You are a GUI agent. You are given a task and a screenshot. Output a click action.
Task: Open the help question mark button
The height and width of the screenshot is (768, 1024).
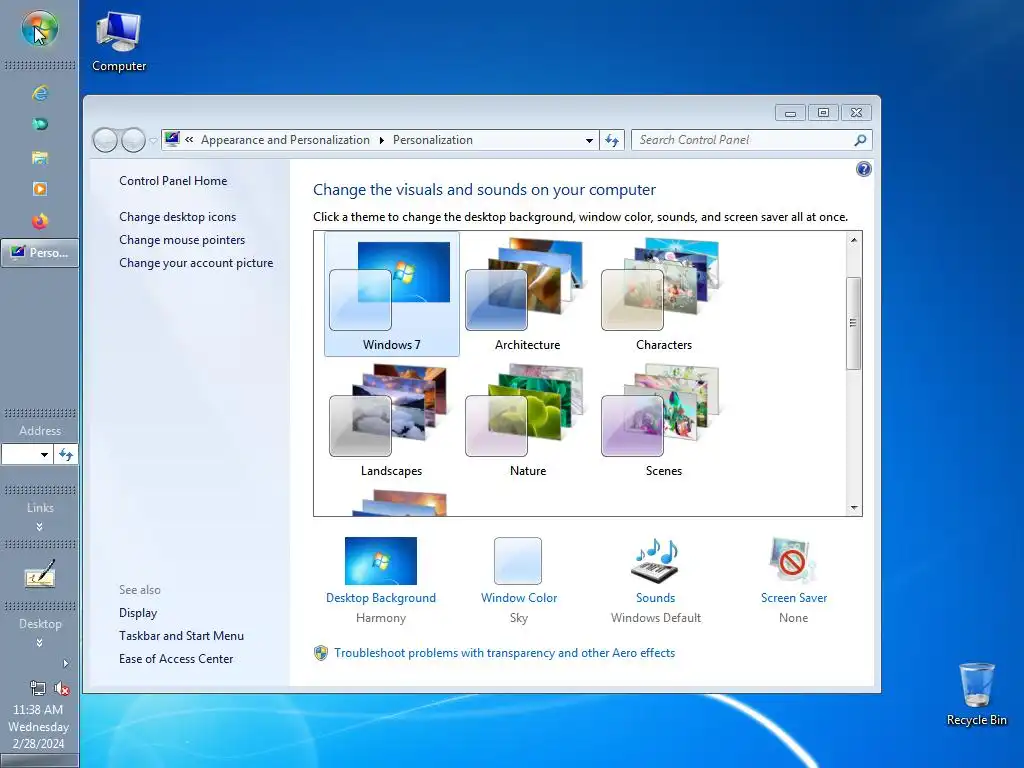click(x=863, y=169)
